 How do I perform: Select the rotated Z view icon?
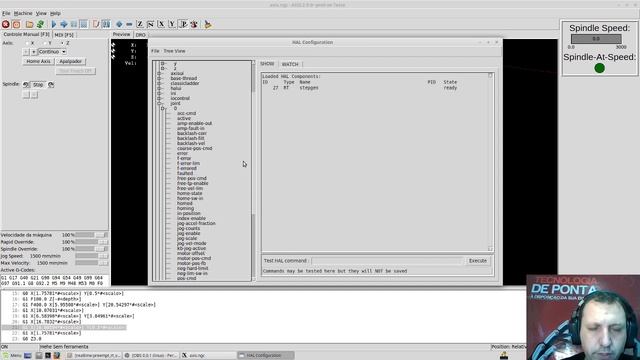151,24
